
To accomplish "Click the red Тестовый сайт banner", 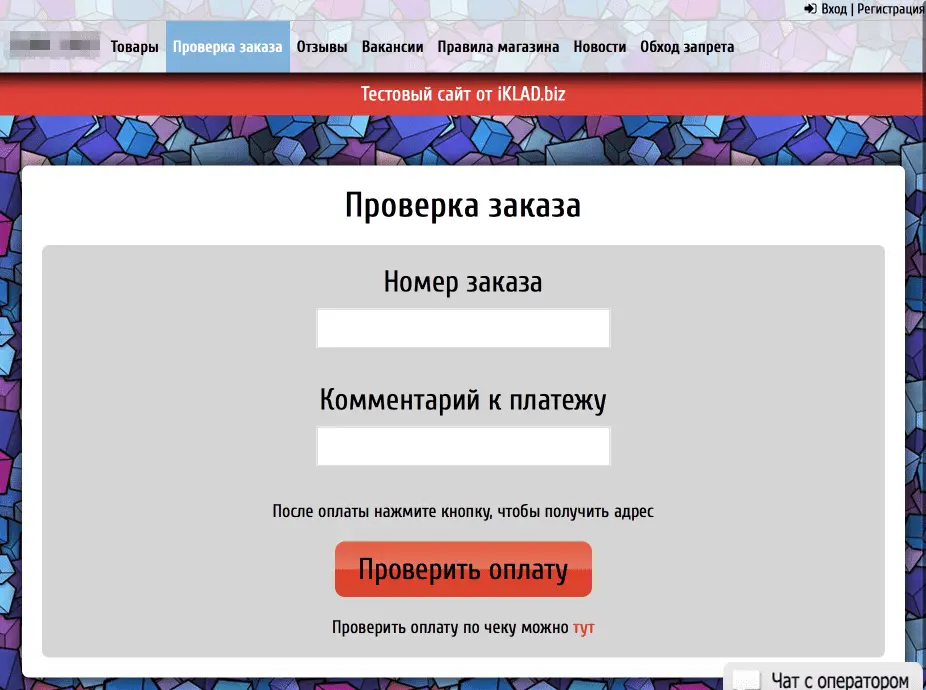I will pyautogui.click(x=463, y=95).
